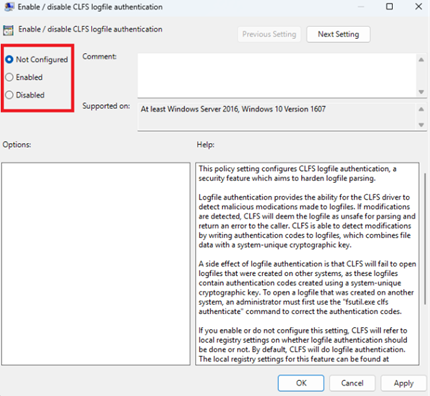Click the title bar window icon
Viewport: 430px width, 396px height.
pyautogui.click(x=9, y=7)
